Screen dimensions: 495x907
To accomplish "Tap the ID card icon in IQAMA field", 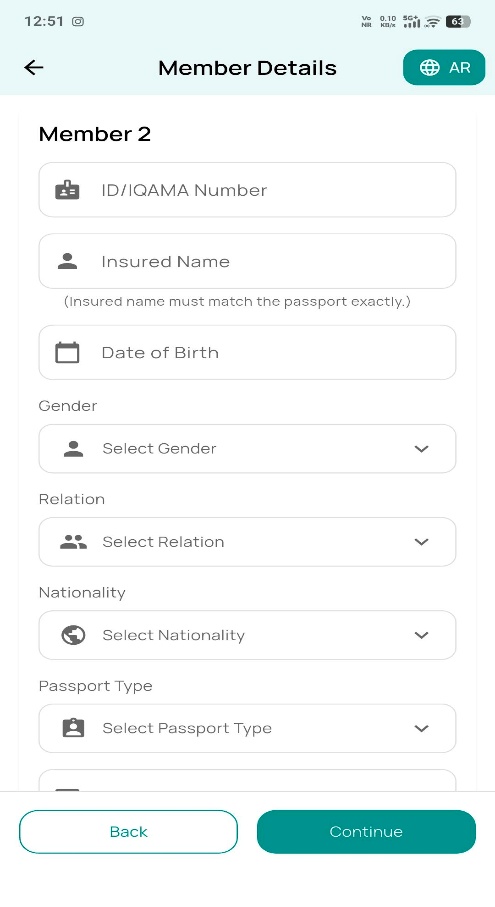I will [x=67, y=190].
